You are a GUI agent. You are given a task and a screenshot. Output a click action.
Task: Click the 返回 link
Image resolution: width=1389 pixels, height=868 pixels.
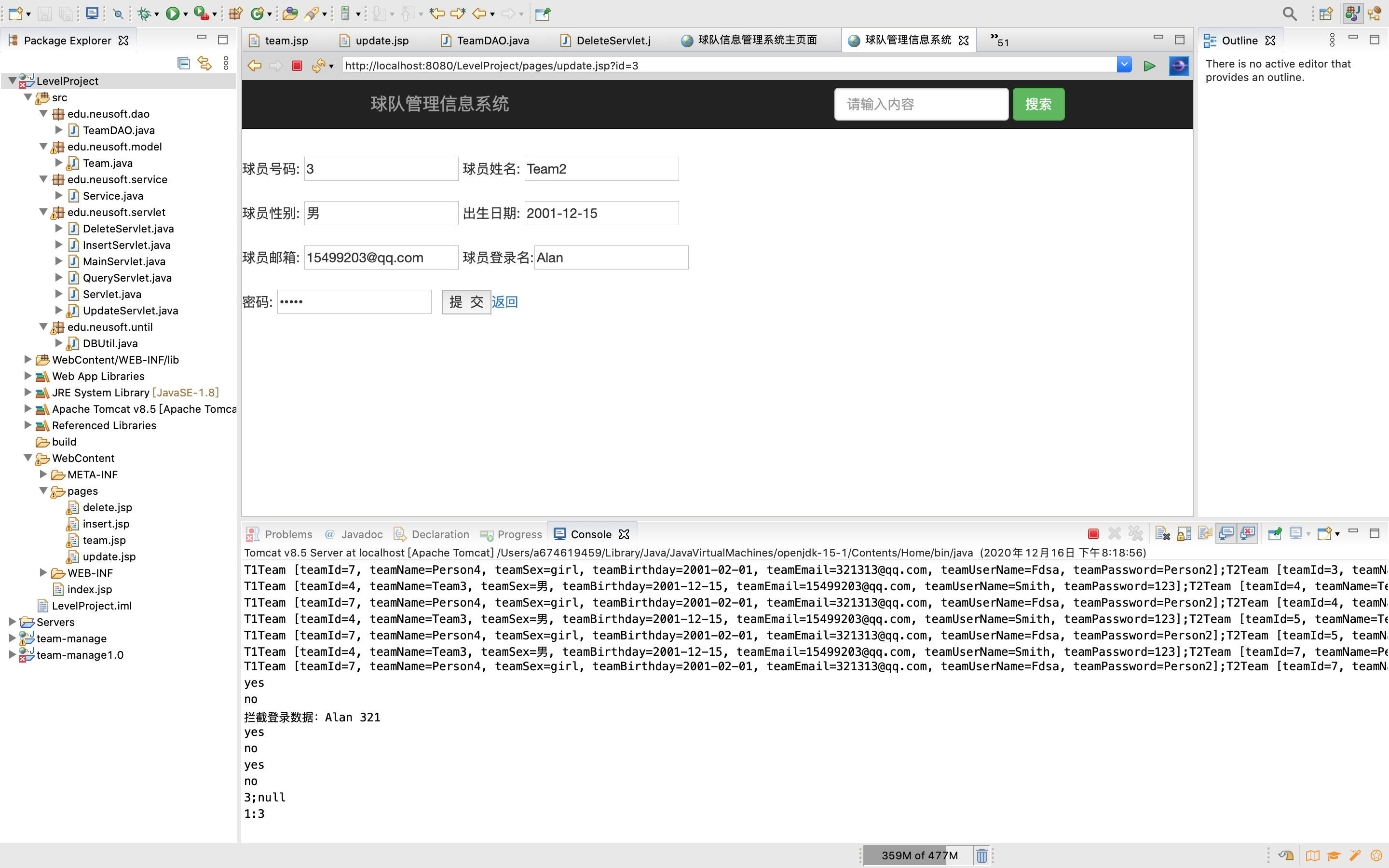[x=504, y=302]
